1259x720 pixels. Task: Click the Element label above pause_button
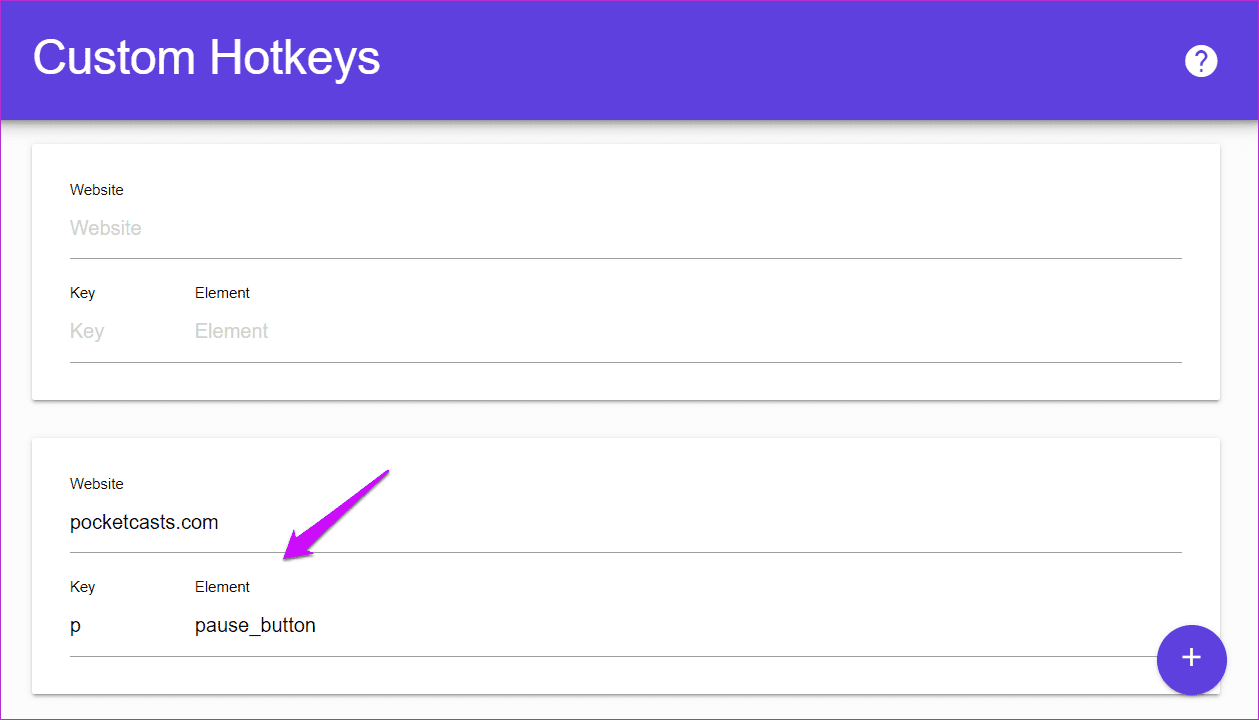point(222,587)
